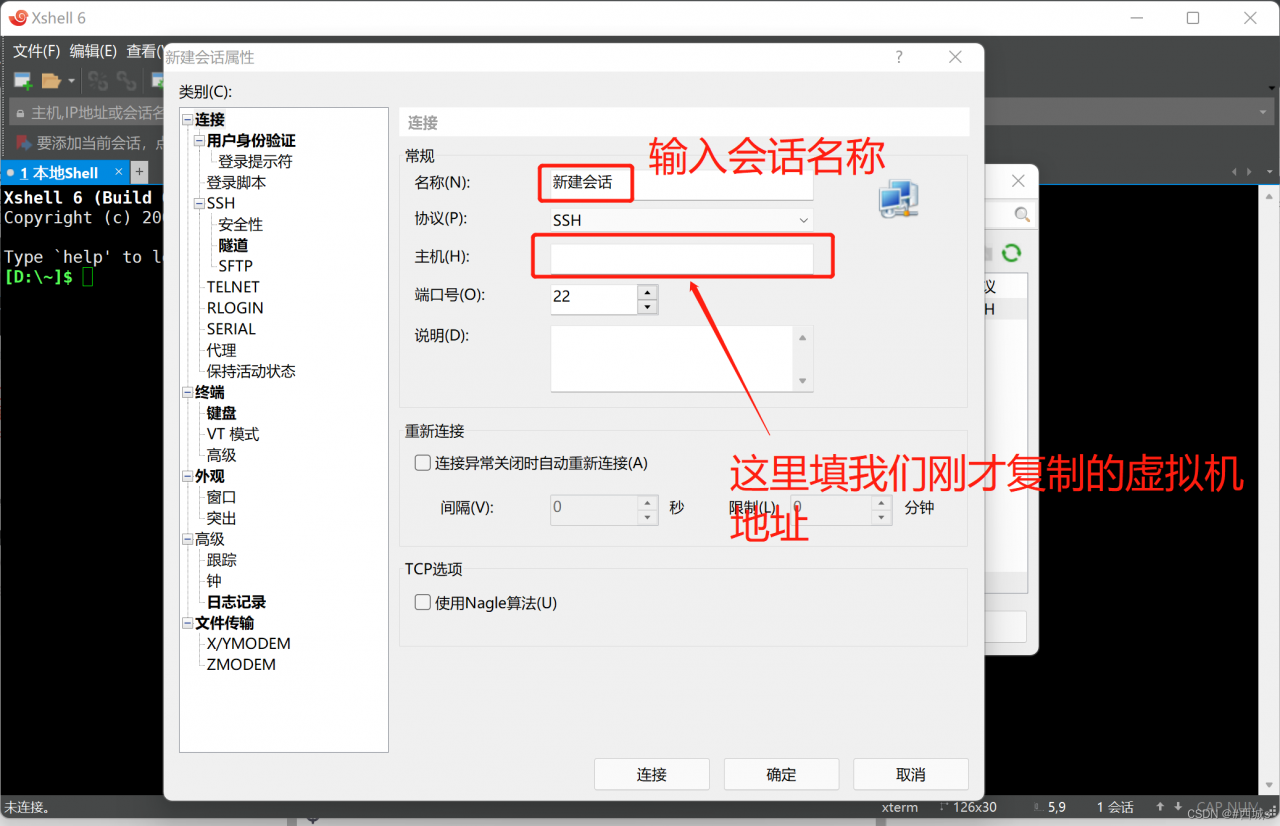Image resolution: width=1280 pixels, height=826 pixels.
Task: Click the up arrow in the status bar
Action: 1160,807
